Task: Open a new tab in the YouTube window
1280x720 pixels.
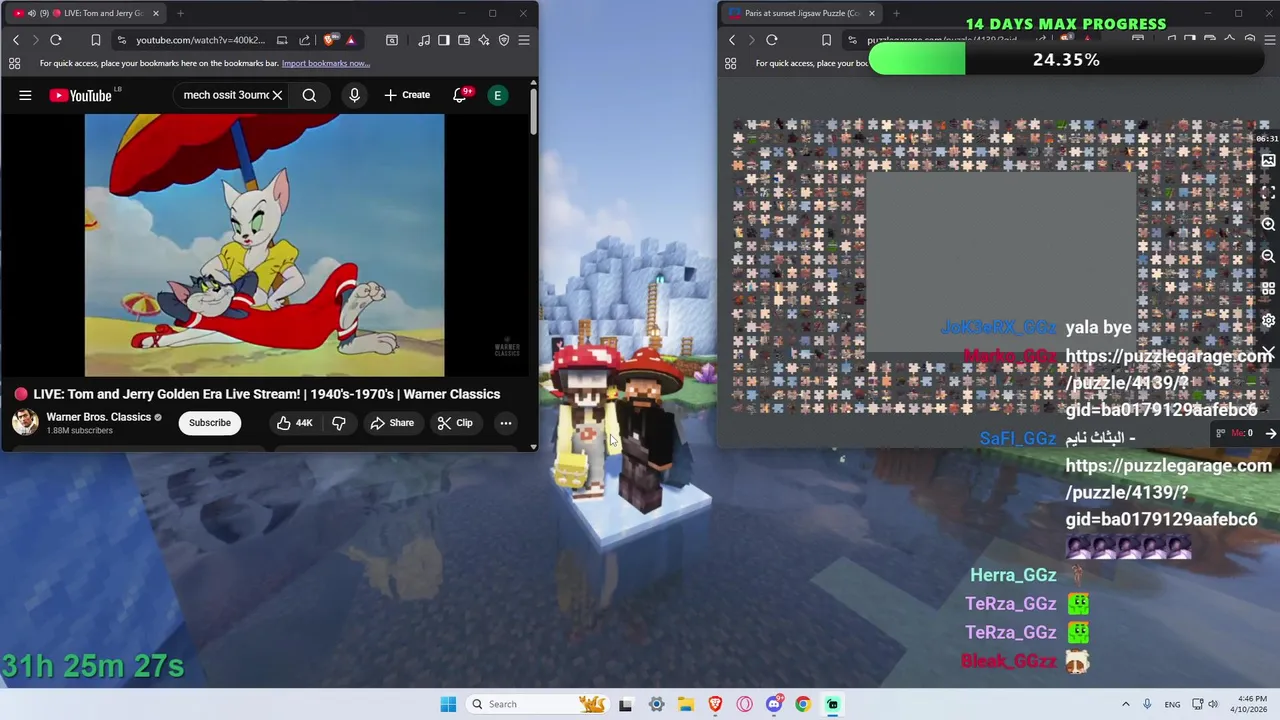Action: click(x=180, y=13)
